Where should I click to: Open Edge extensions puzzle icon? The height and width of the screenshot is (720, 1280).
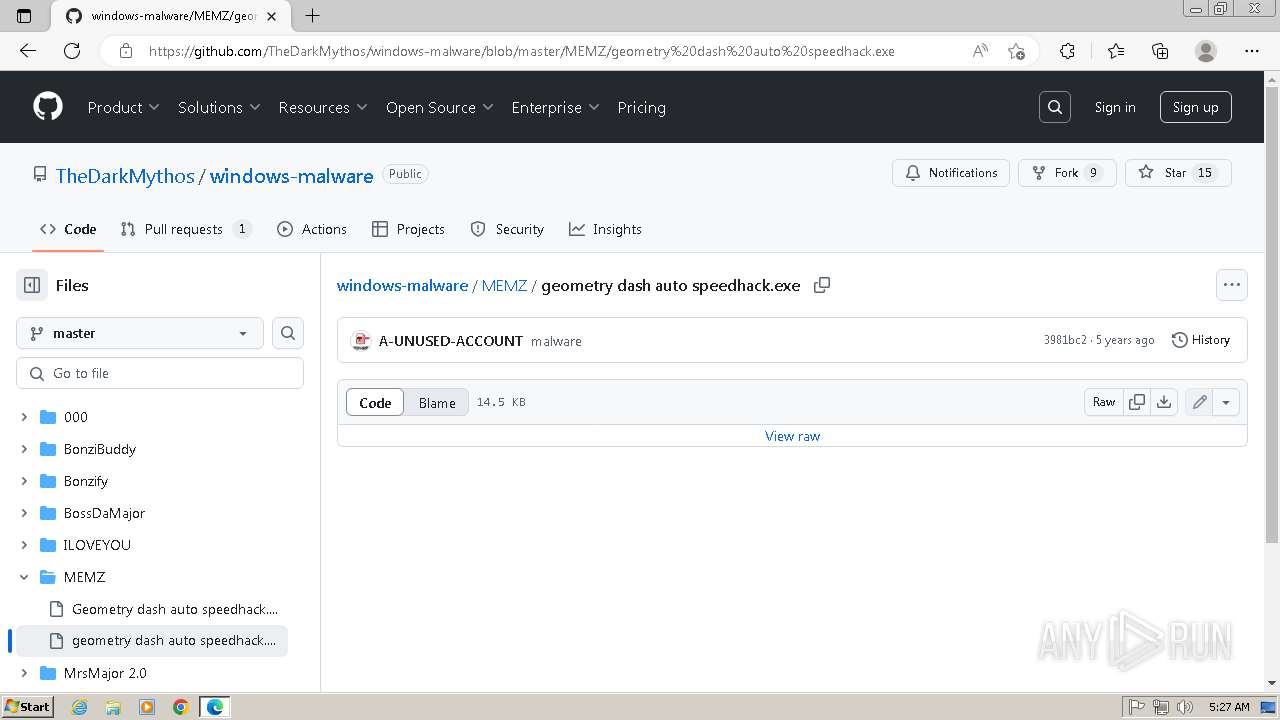click(1067, 51)
